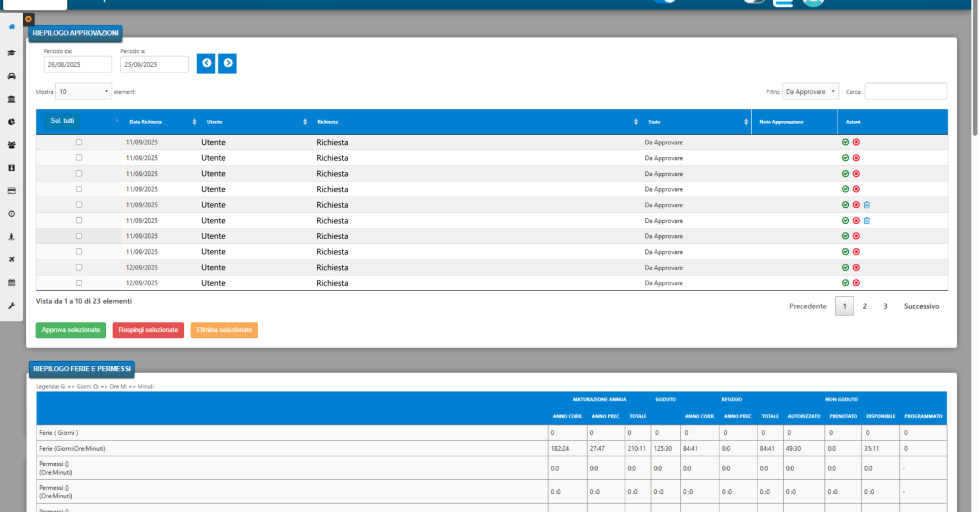Check the first 12/09/2025 row checkbox
Viewport: 980px width, 512px height.
pyautogui.click(x=79, y=267)
